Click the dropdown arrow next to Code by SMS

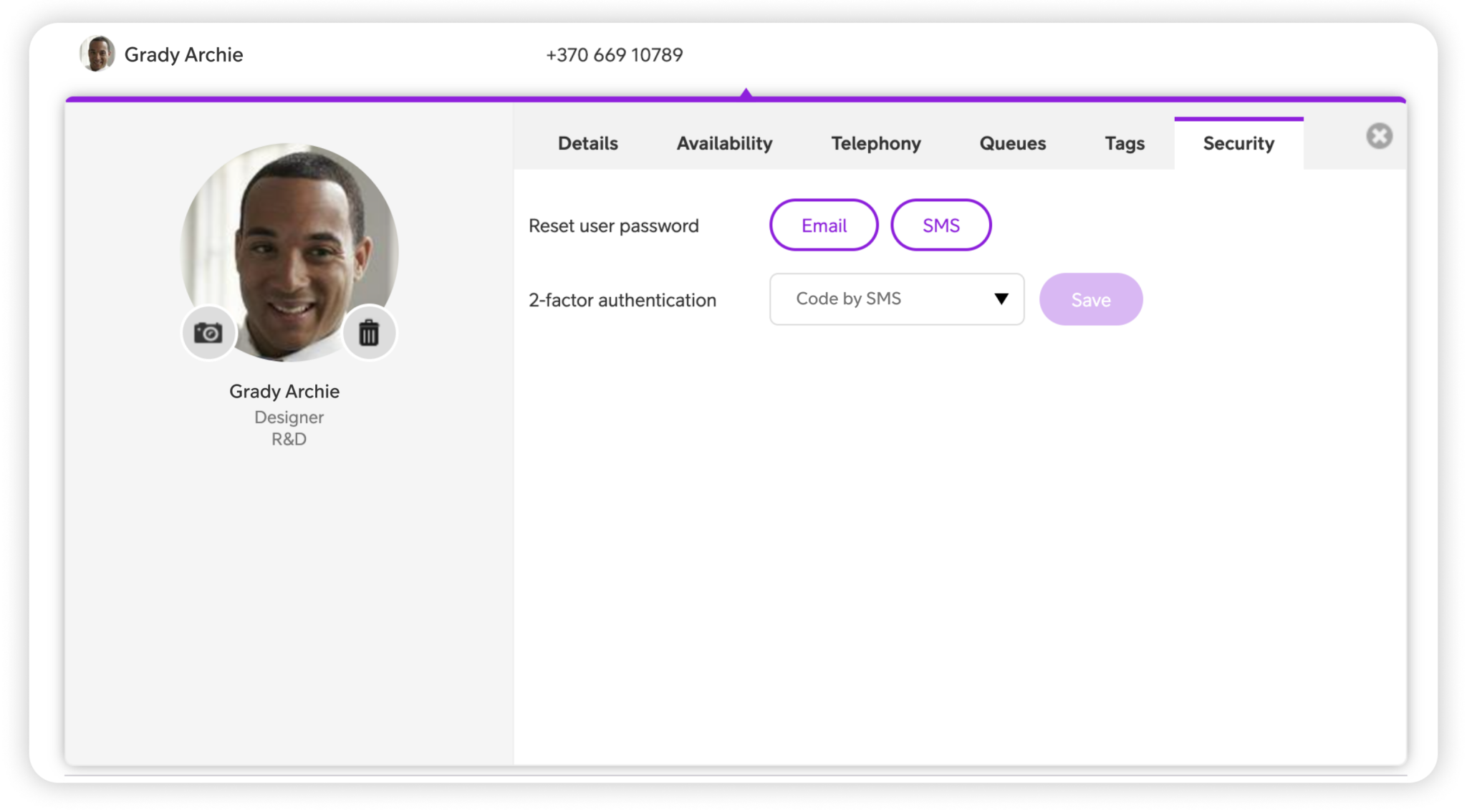point(1002,299)
